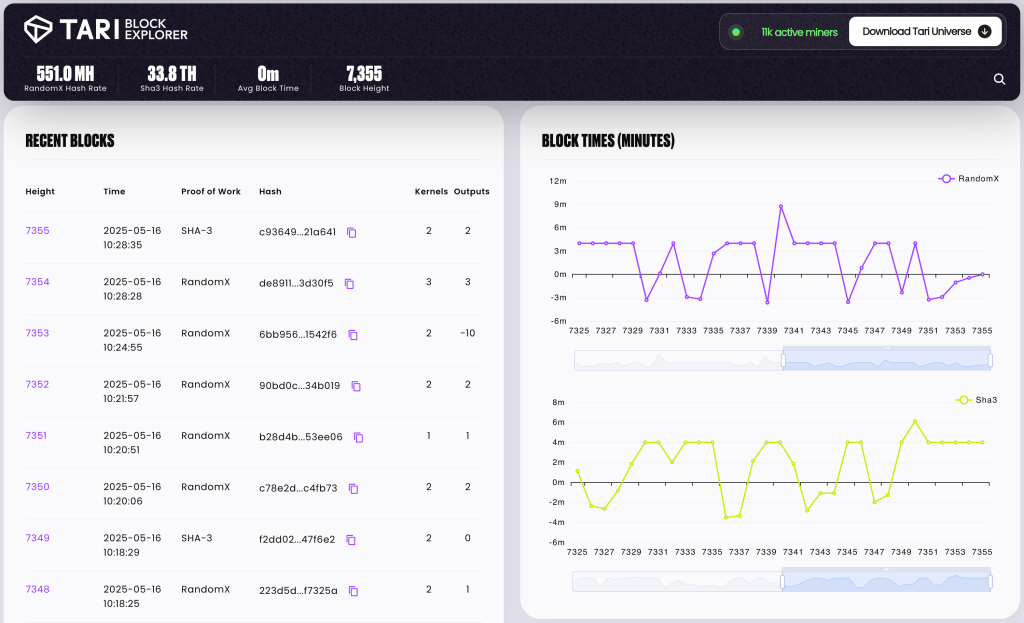The image size is (1024, 623).
Task: Open search with the magnifier icon
Action: point(999,78)
